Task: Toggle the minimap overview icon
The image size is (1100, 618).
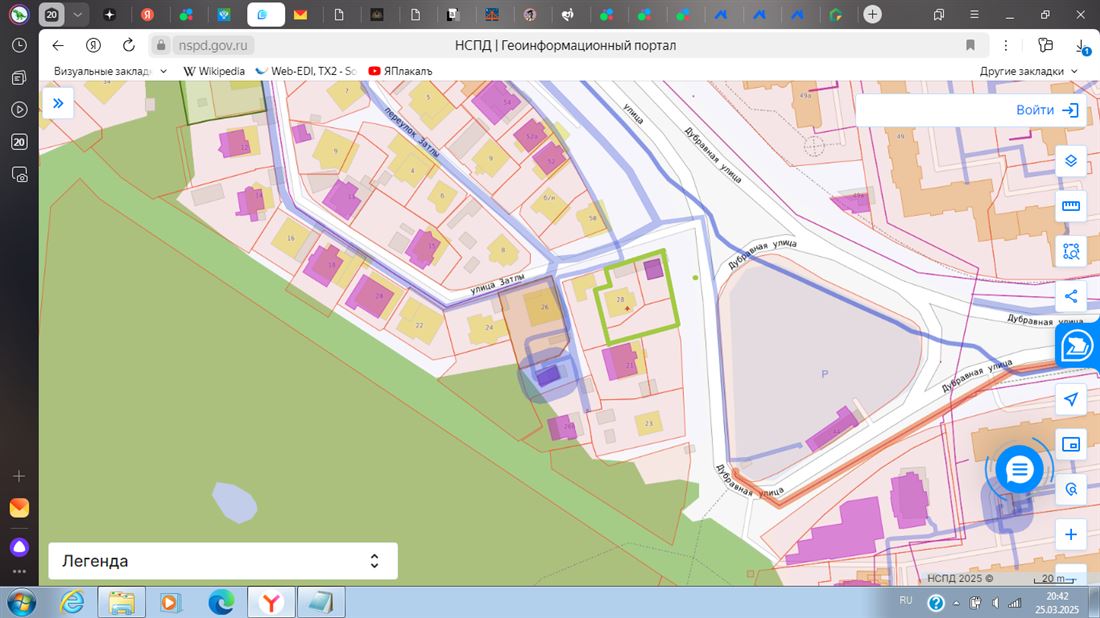Action: pos(1071,444)
